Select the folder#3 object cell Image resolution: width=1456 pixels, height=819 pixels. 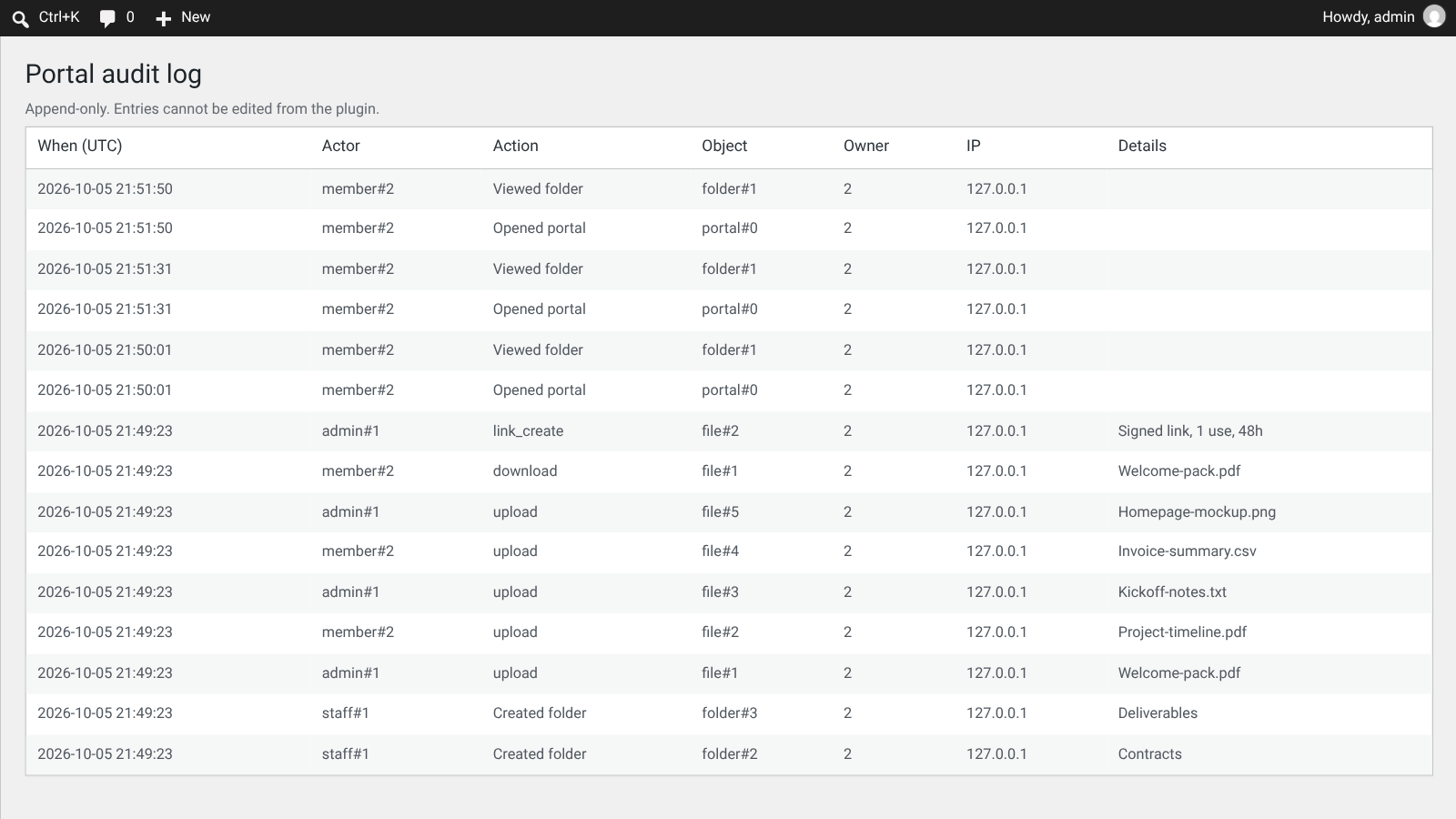(x=729, y=713)
